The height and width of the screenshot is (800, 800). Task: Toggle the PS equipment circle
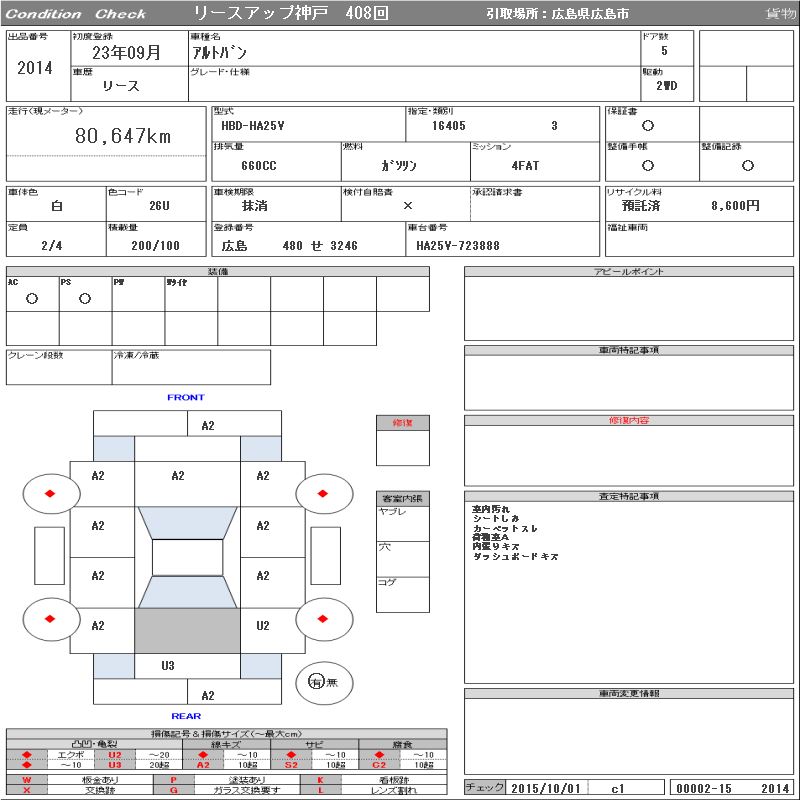[85, 298]
